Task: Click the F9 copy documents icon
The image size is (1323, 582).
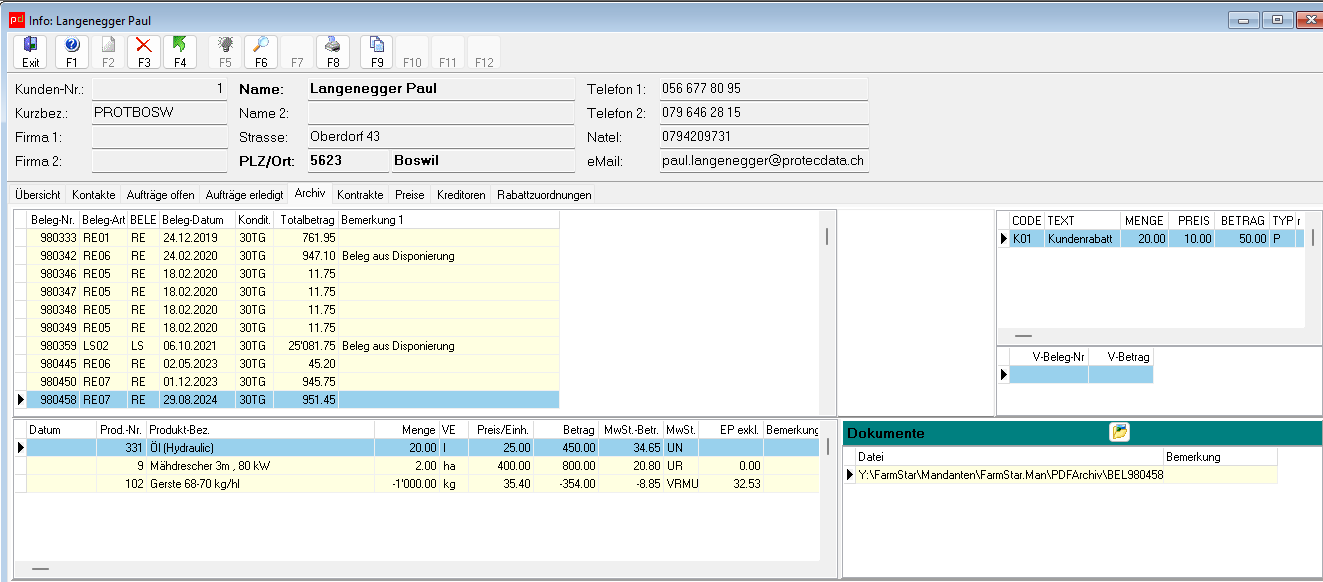Action: pos(377,51)
